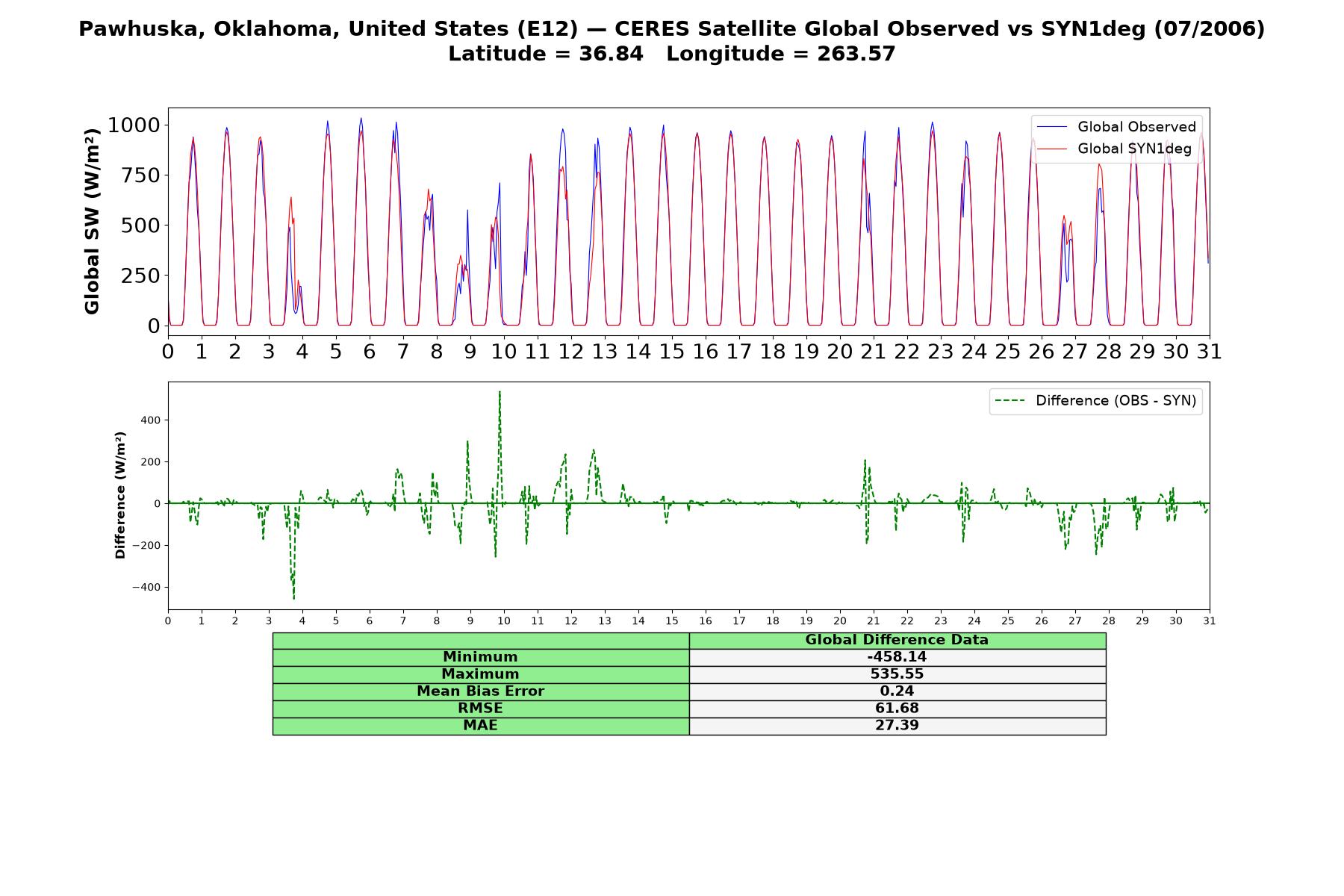Click the Minimum value -458.14 cell
1344x896 pixels.
[897, 657]
